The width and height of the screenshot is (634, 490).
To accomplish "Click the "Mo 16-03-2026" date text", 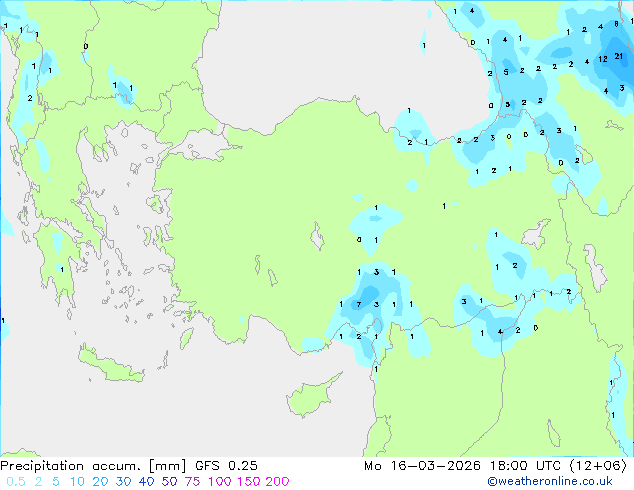I will pyautogui.click(x=423, y=466).
